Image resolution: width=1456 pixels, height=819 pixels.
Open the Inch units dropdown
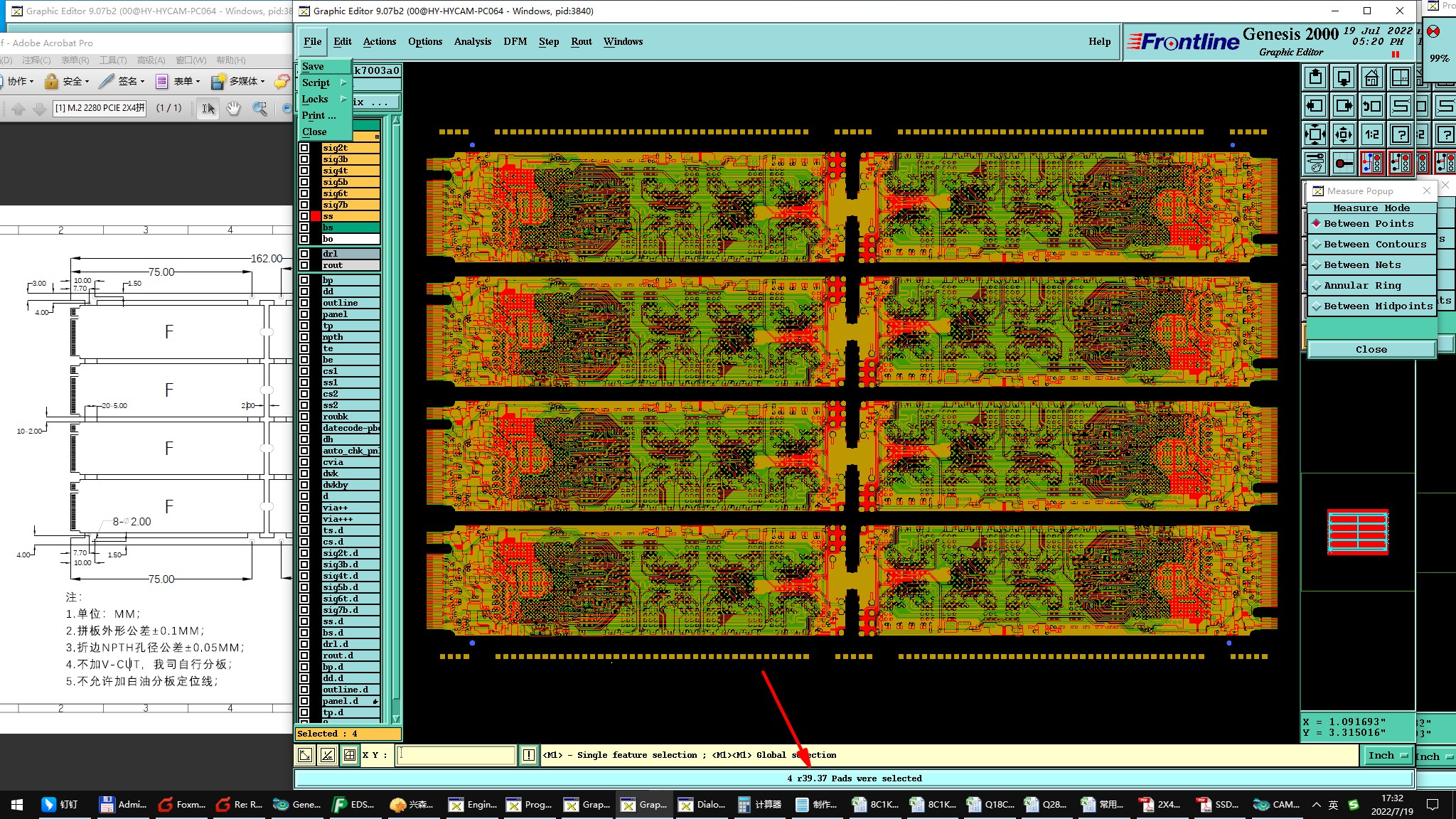1388,756
